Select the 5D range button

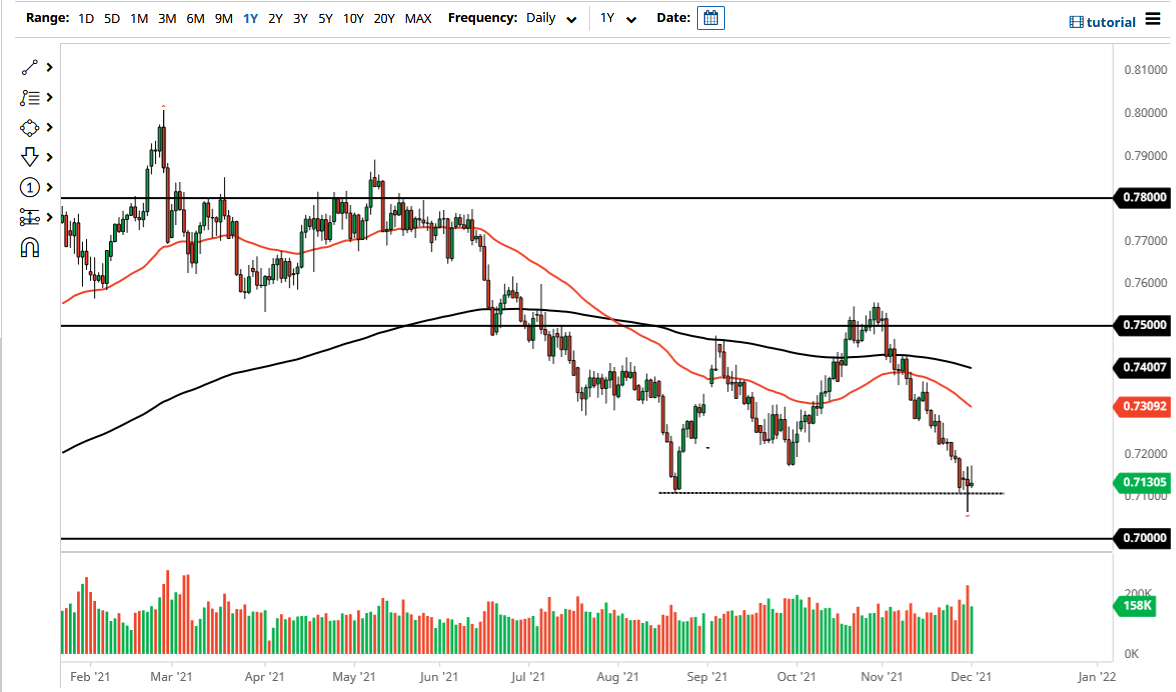111,18
